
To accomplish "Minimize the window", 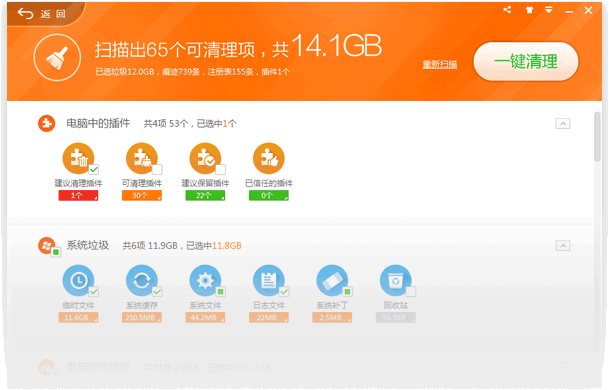I will [569, 12].
